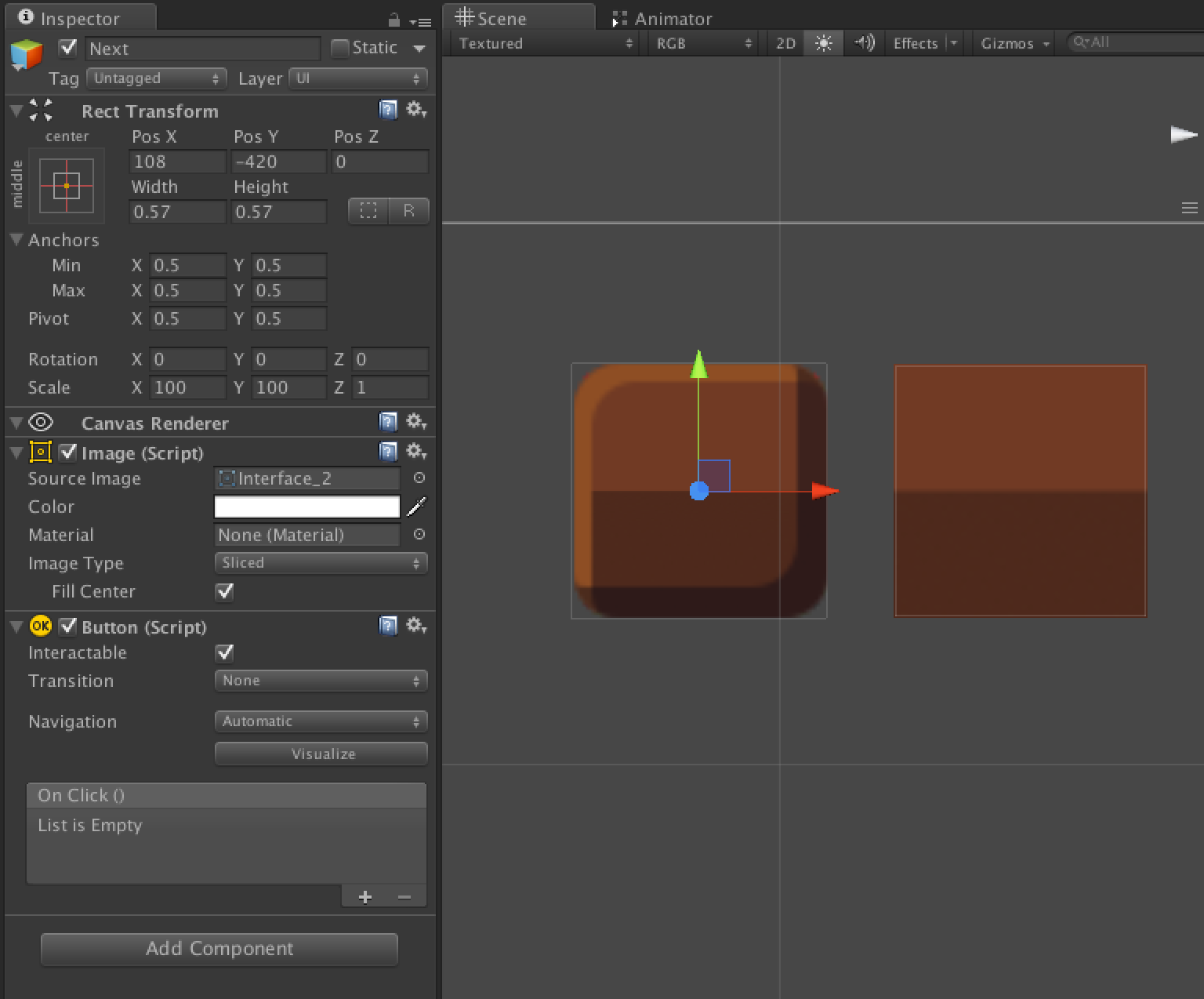Collapse the Button script component
Image resolution: width=1204 pixels, height=999 pixels.
coord(16,627)
